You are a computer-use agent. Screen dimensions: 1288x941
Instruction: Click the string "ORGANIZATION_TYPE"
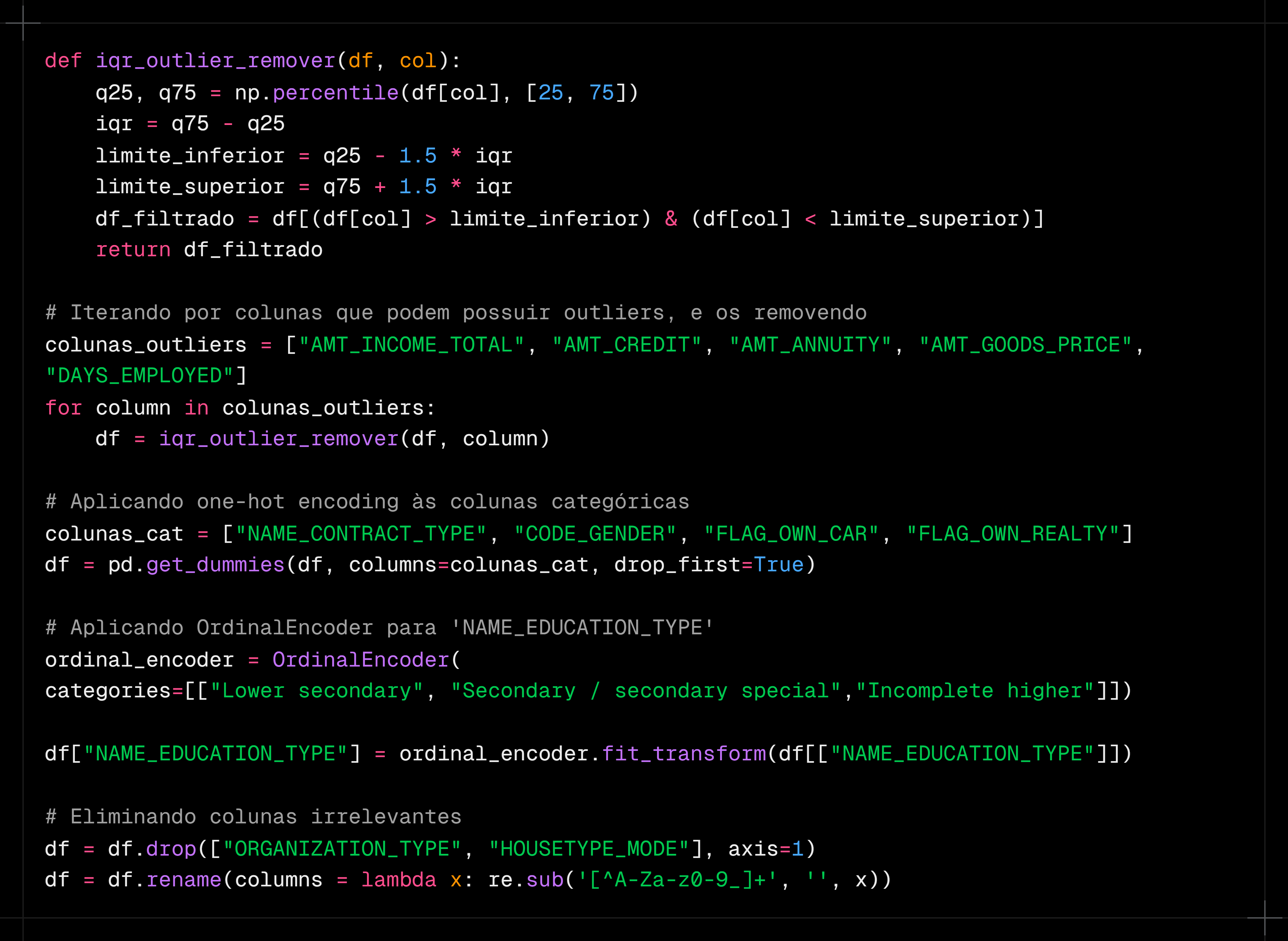[342, 849]
